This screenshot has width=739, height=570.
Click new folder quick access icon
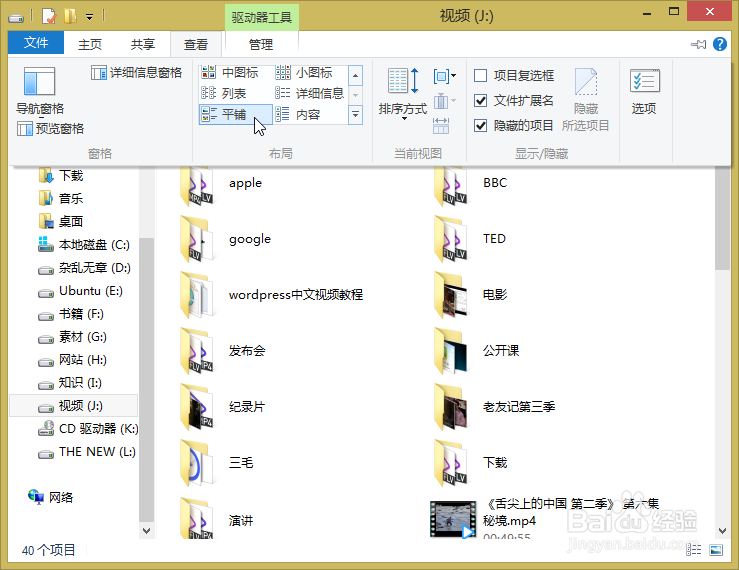(70, 17)
